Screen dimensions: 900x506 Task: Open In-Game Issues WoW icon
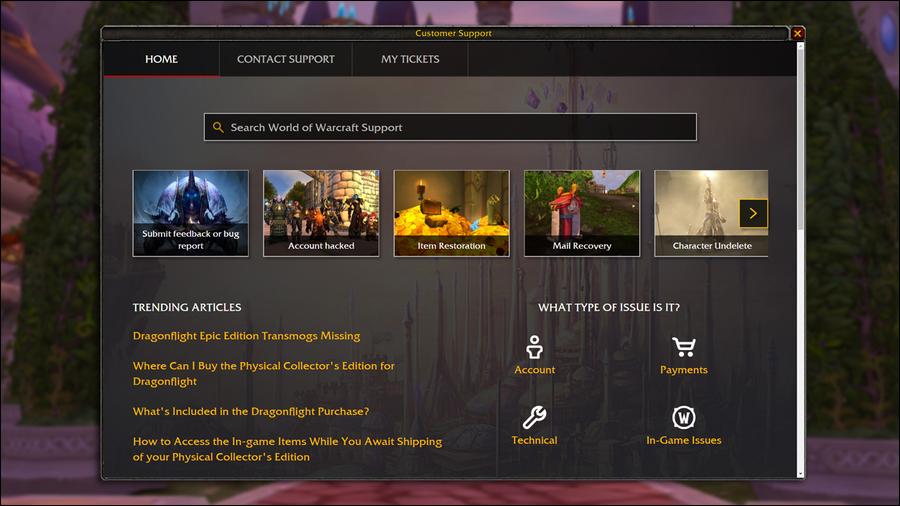(x=684, y=417)
